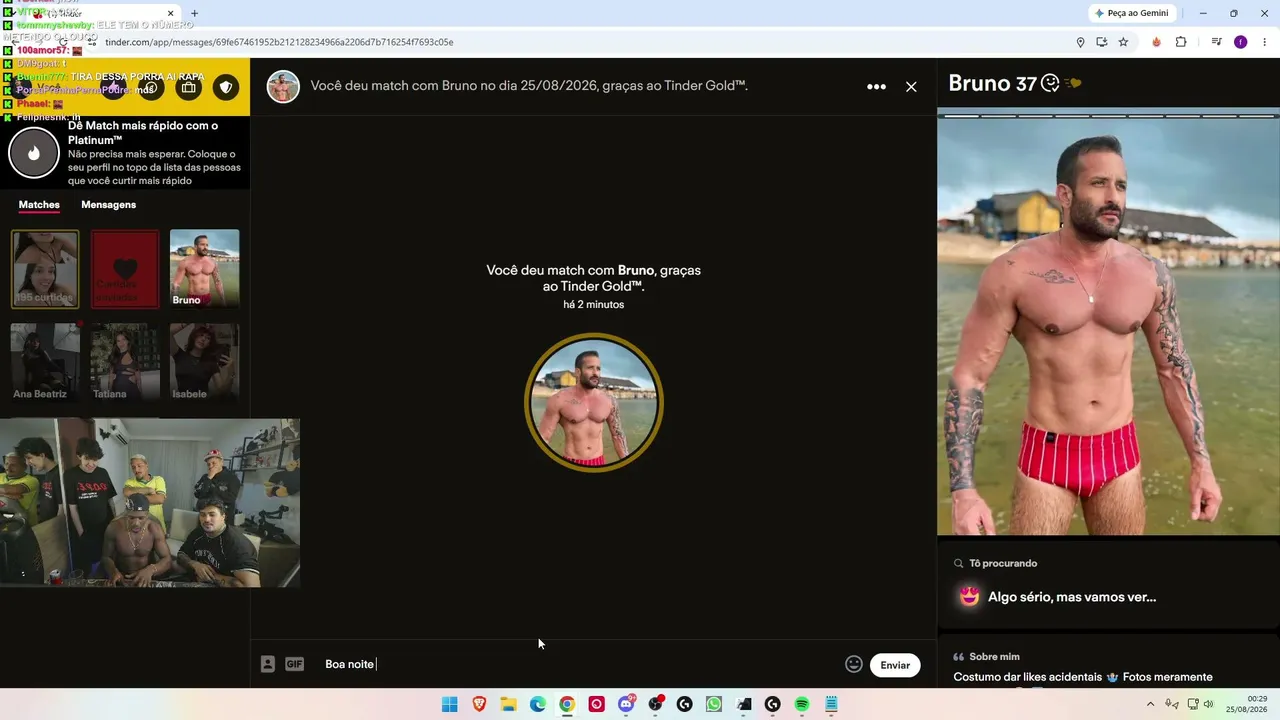
Task: Open the emoji picker beside Enviar
Action: [x=854, y=664]
